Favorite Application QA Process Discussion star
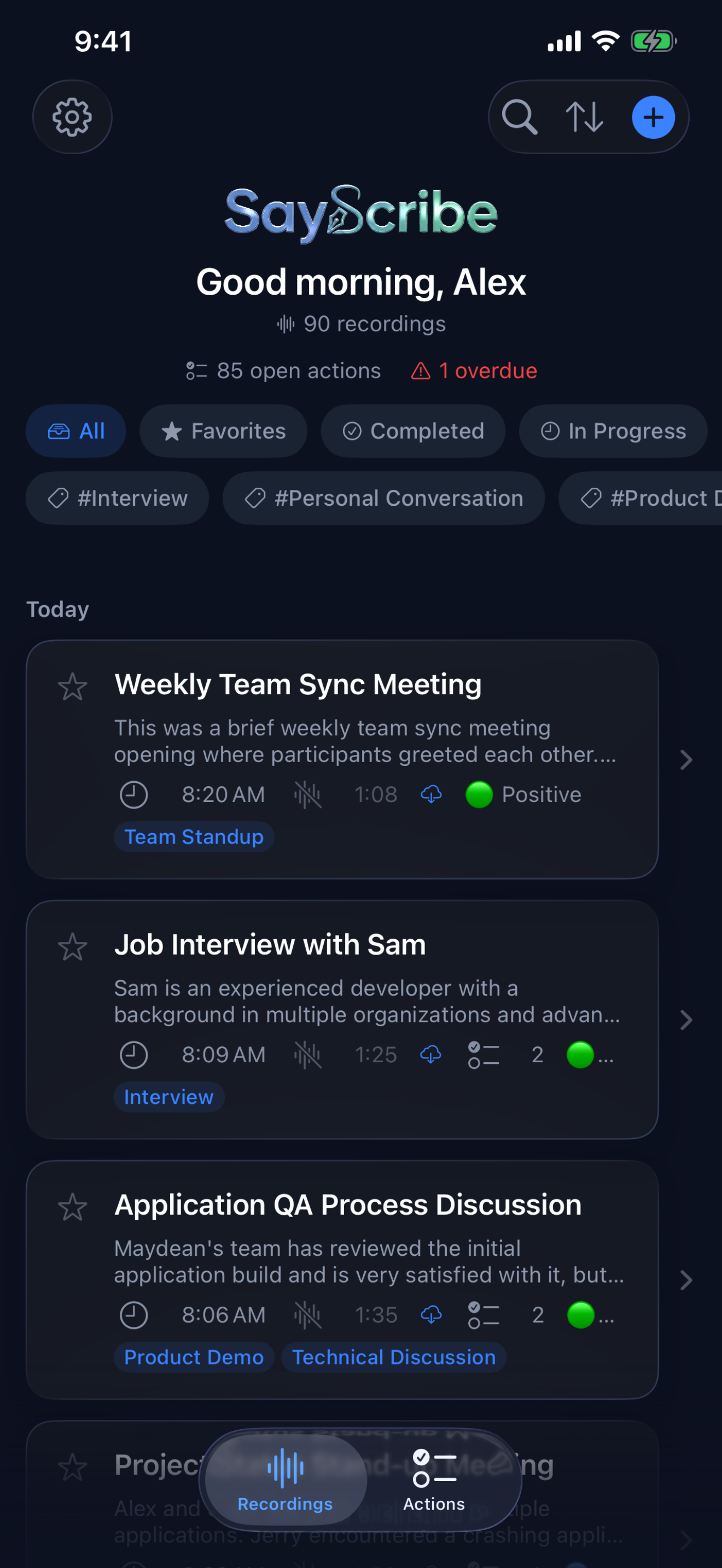The image size is (722, 1568). pos(72,1207)
